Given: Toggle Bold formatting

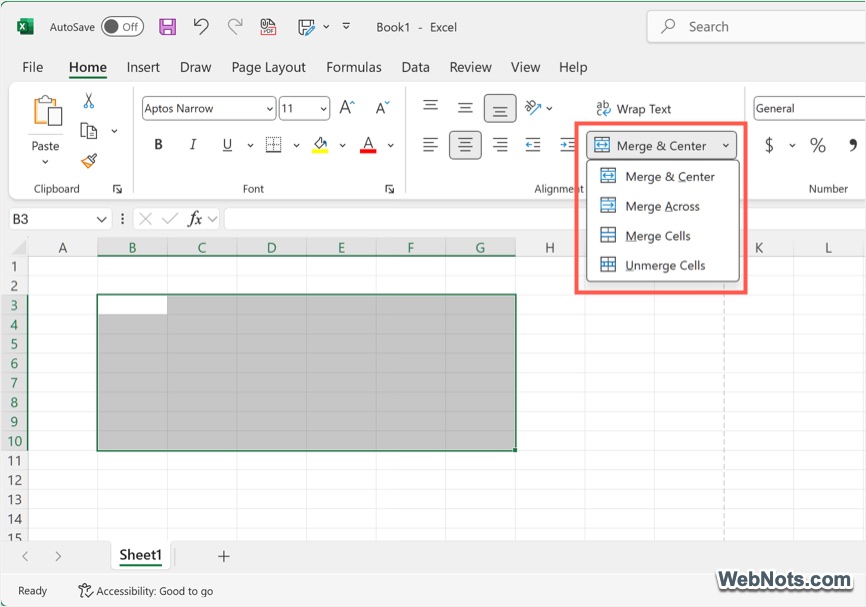Looking at the screenshot, I should click(158, 145).
